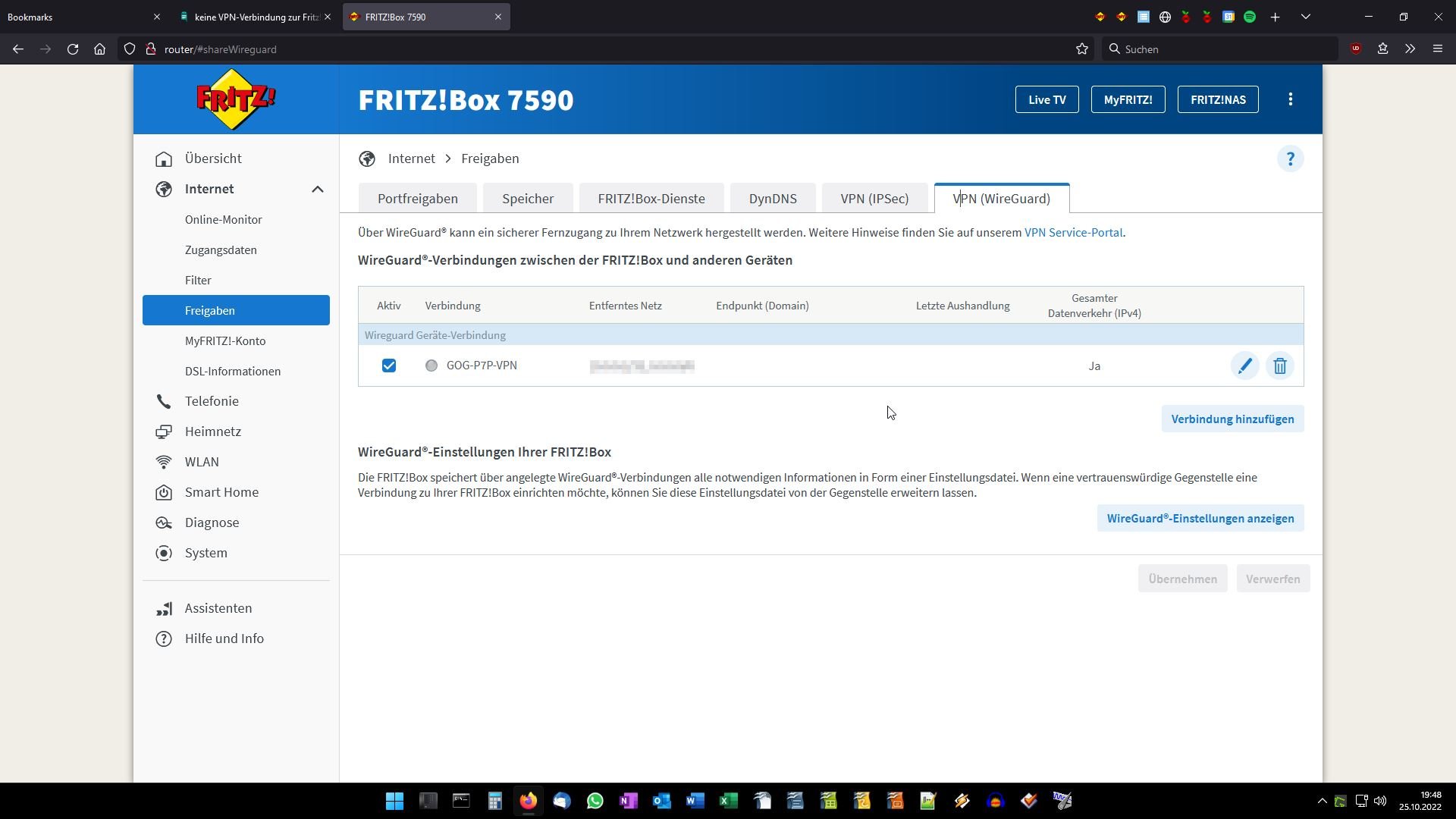Bookmark the page with the star icon

click(1082, 49)
